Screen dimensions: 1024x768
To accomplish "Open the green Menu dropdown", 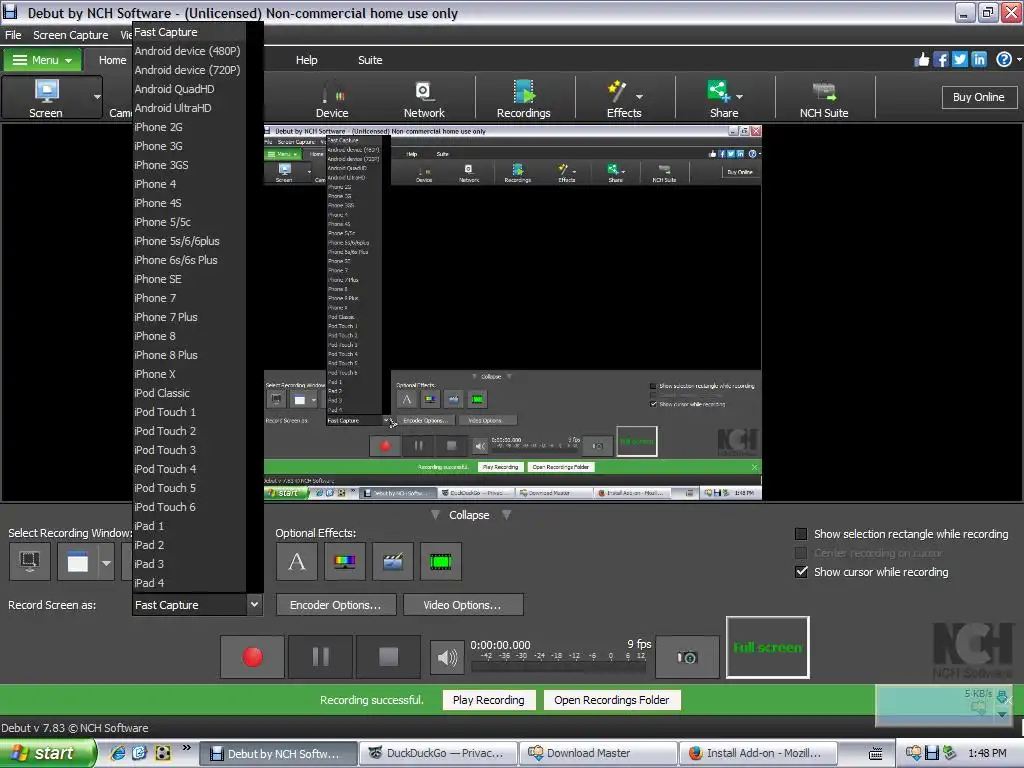I will coord(42,60).
